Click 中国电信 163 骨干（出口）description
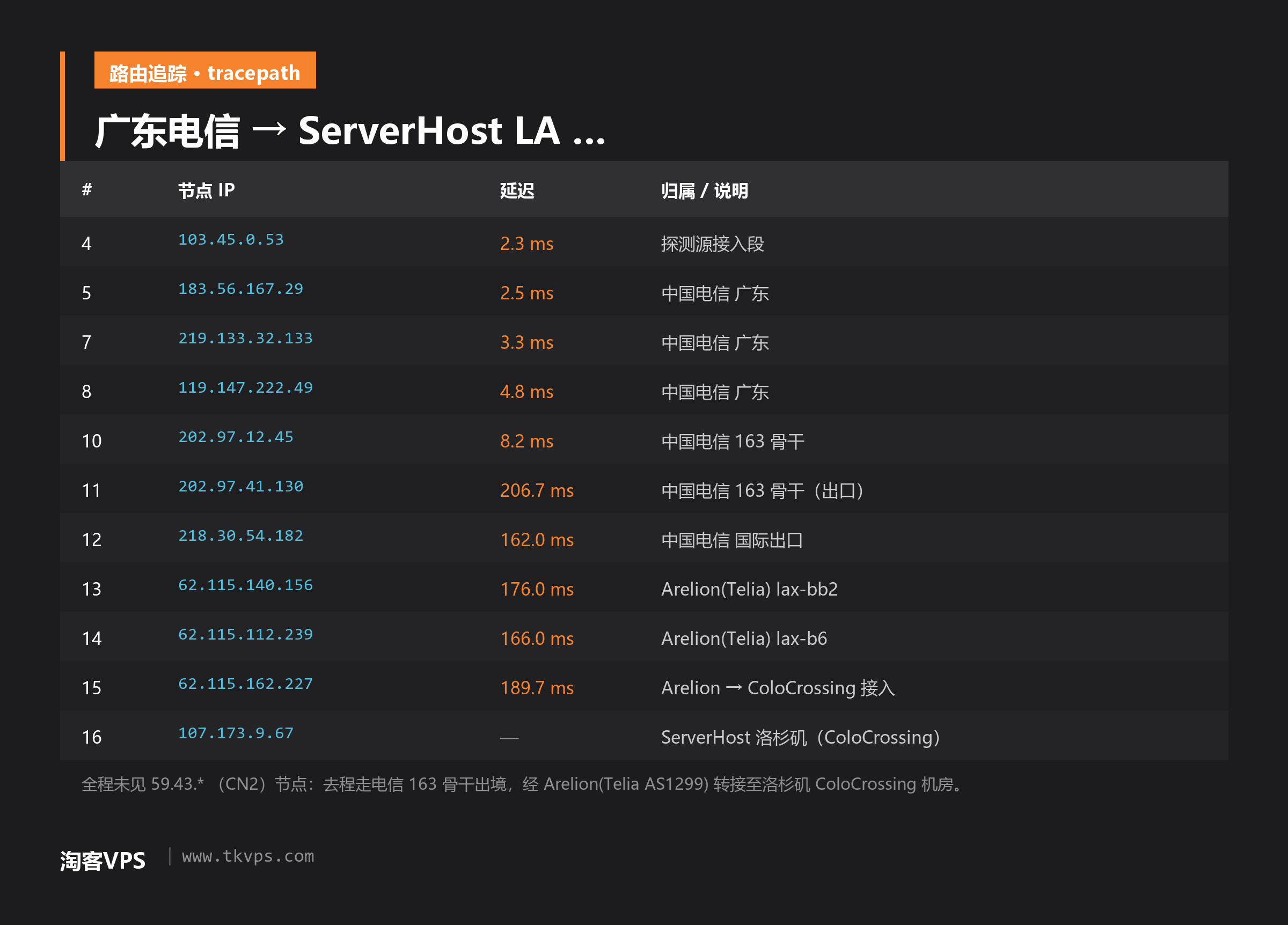The image size is (1288, 925). tap(764, 491)
